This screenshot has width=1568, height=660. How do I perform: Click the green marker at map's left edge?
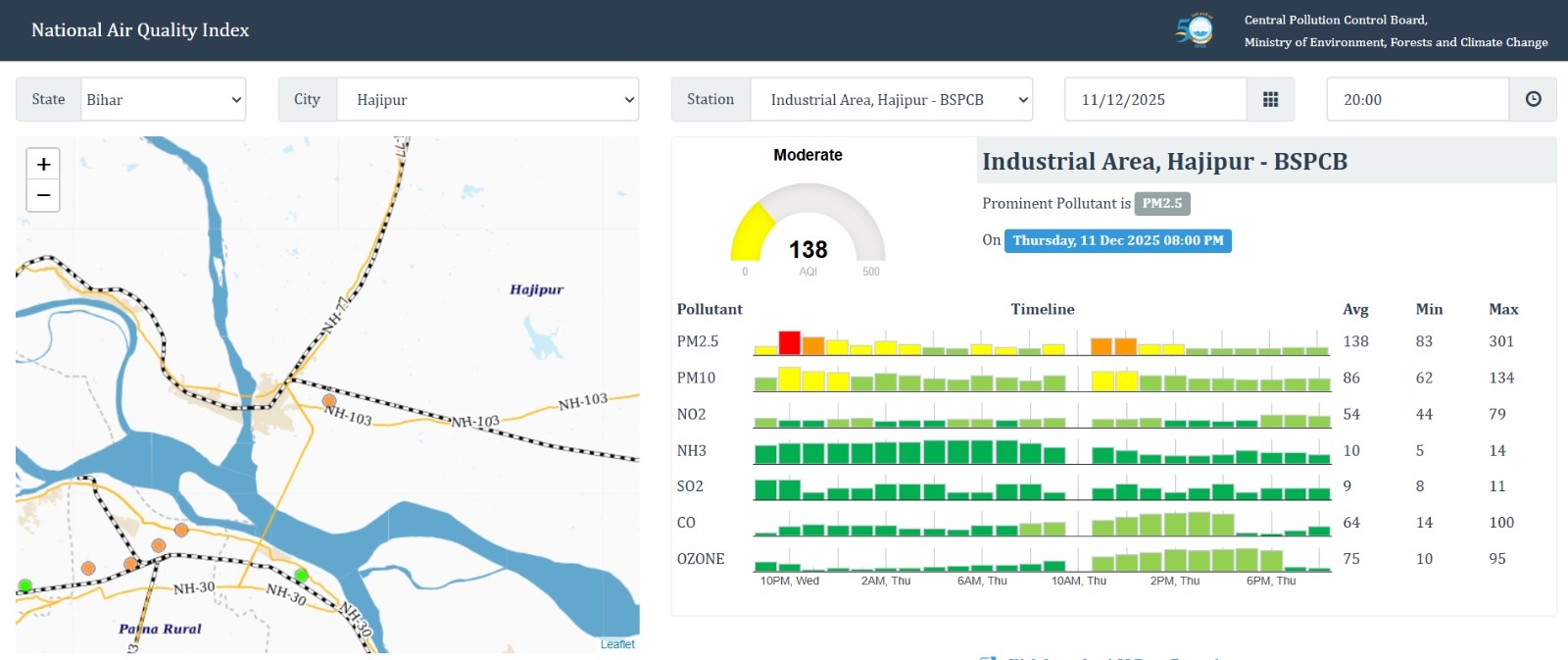coord(24,585)
